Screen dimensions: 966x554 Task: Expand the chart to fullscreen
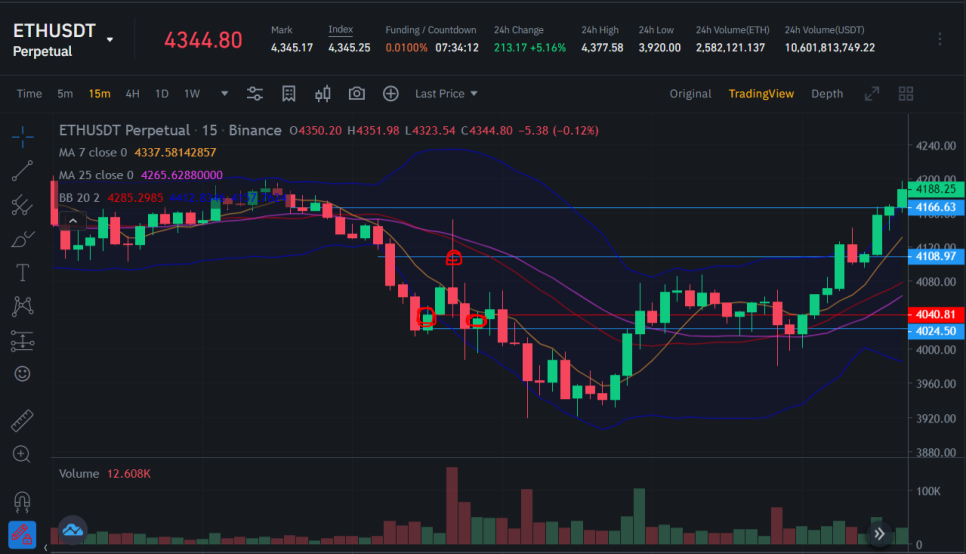[872, 94]
